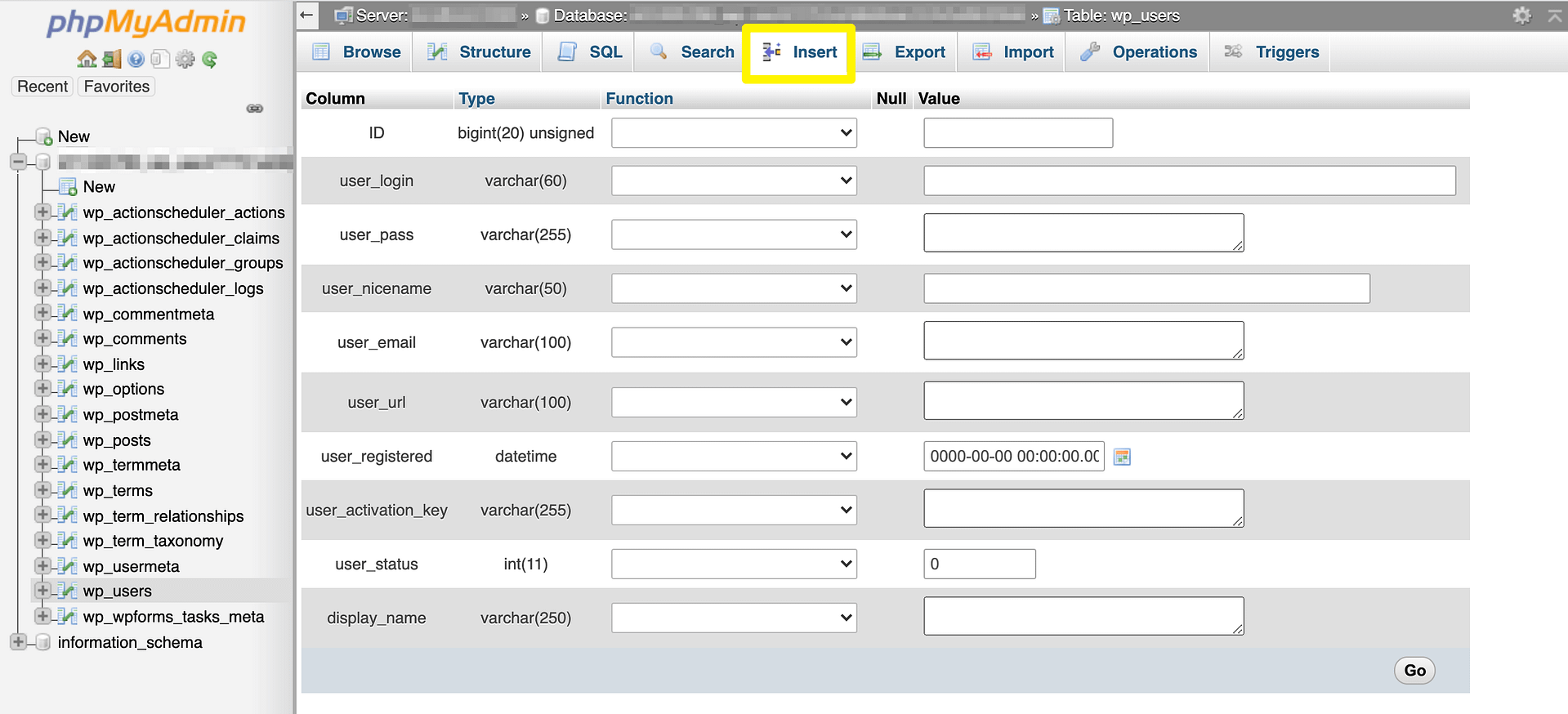Open the Function dropdown for user_login
The image size is (1568, 714).
734,181
